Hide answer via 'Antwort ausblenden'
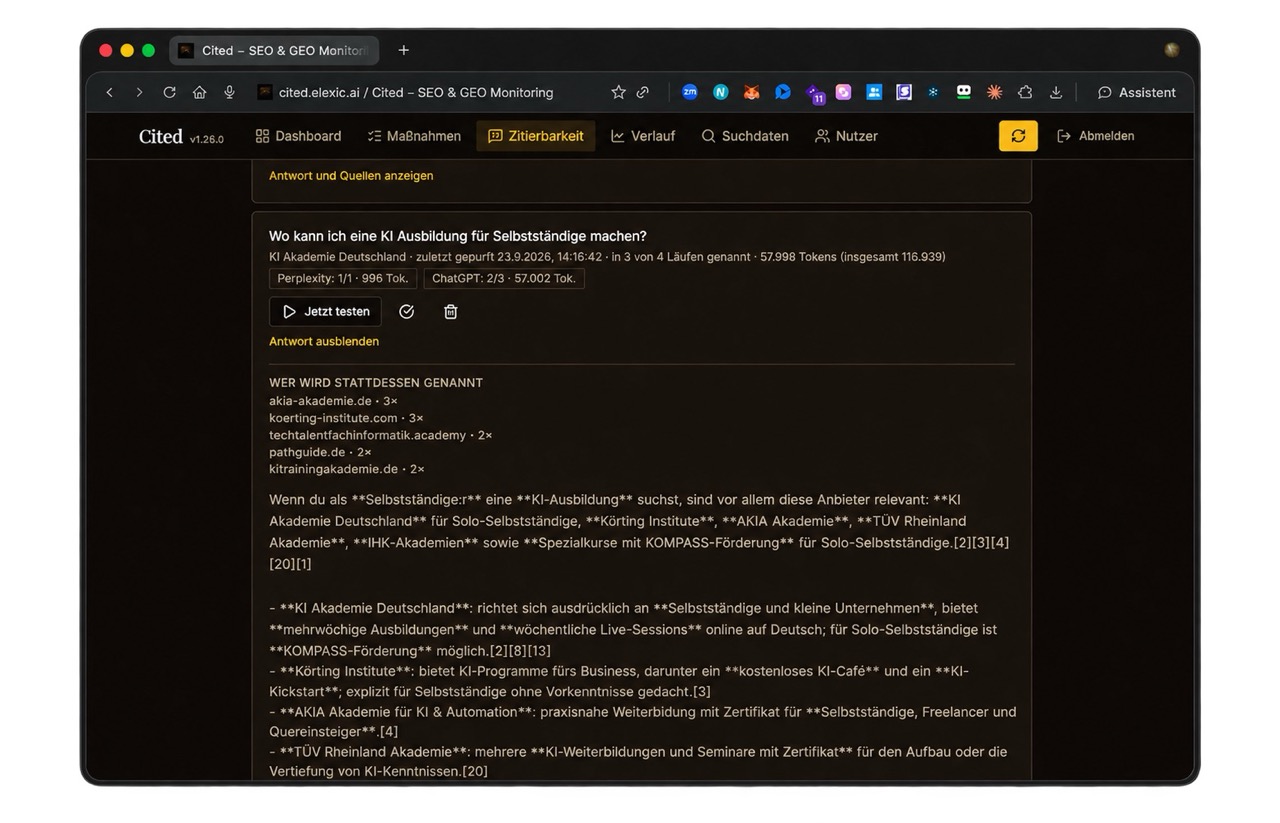This screenshot has height=823, width=1280. pos(324,341)
